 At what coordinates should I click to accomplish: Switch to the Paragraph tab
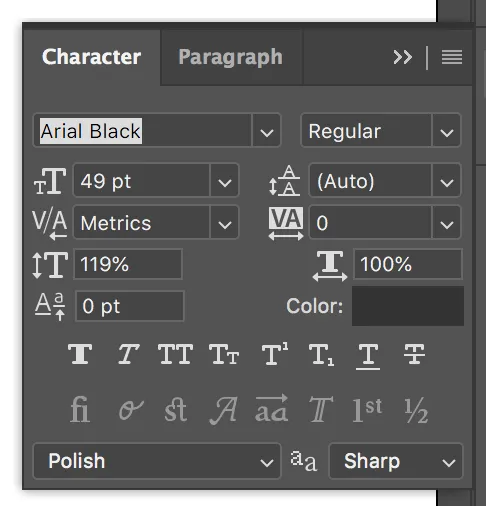pyautogui.click(x=231, y=57)
